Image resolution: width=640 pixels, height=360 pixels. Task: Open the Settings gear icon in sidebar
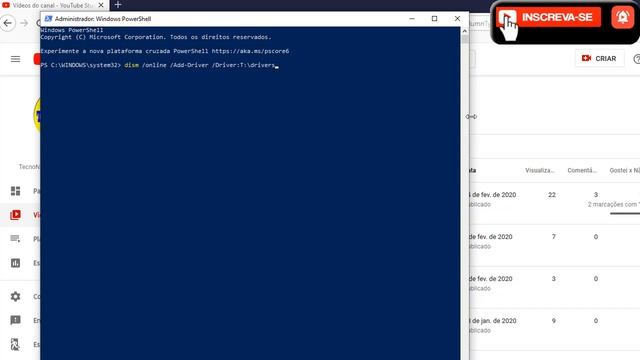(x=16, y=296)
